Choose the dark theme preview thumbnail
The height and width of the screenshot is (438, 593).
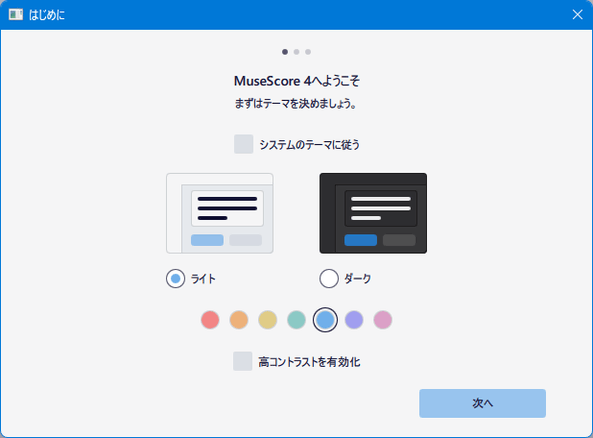pyautogui.click(x=373, y=213)
